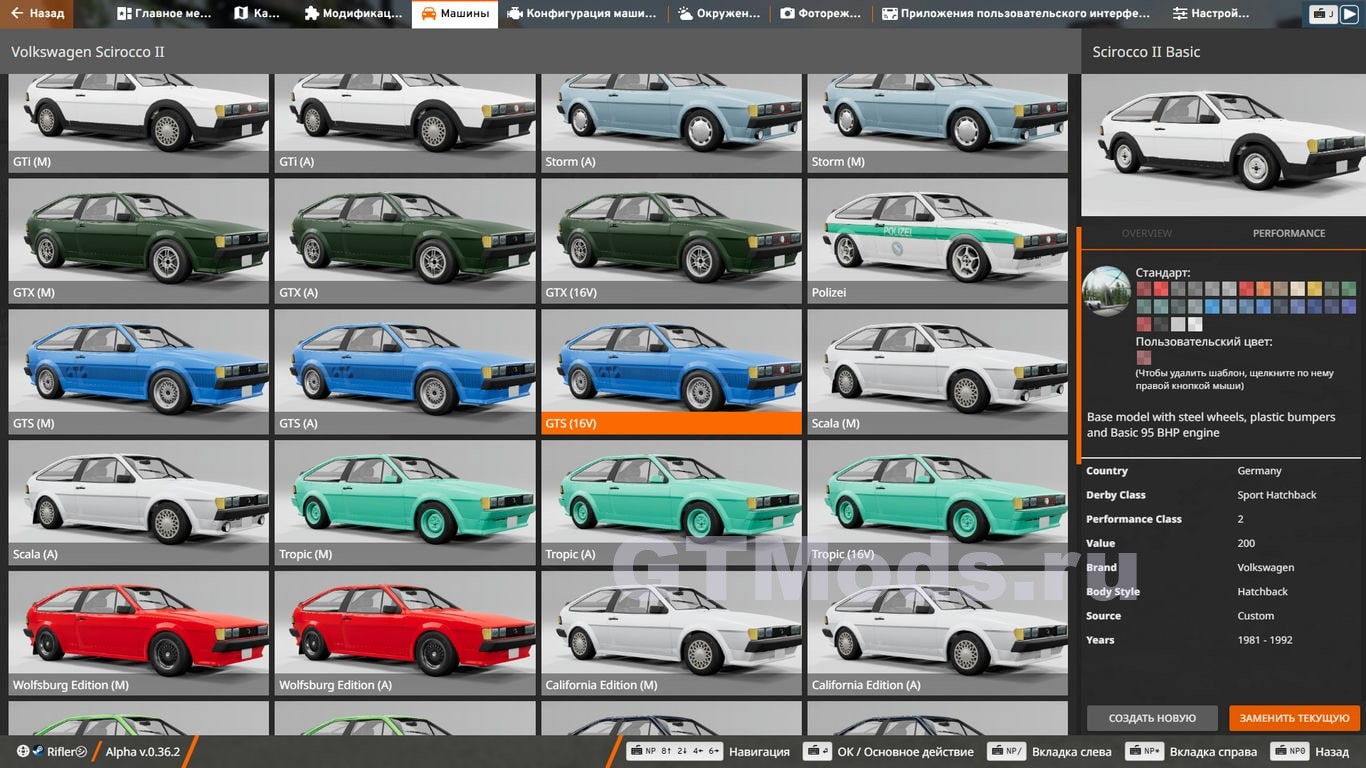Click the round paint preview sphere
The height and width of the screenshot is (768, 1366).
1106,292
